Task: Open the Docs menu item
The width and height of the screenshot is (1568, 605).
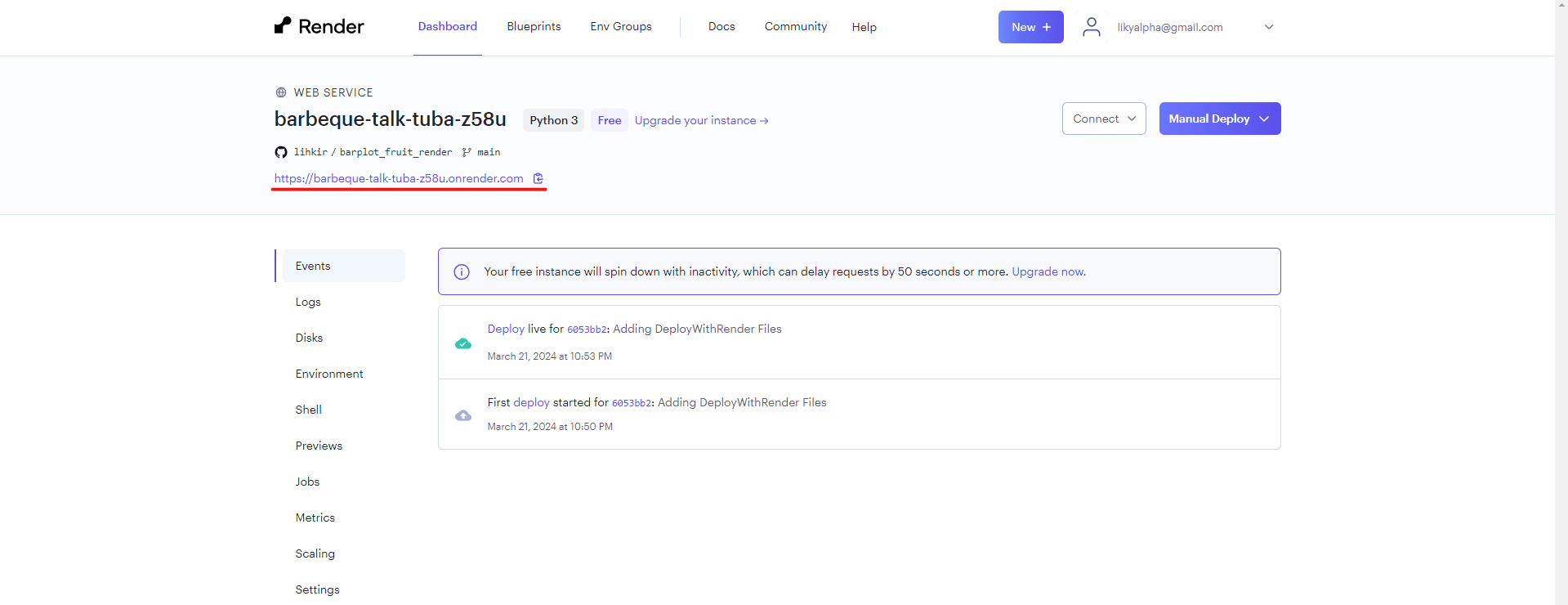Action: coord(721,26)
